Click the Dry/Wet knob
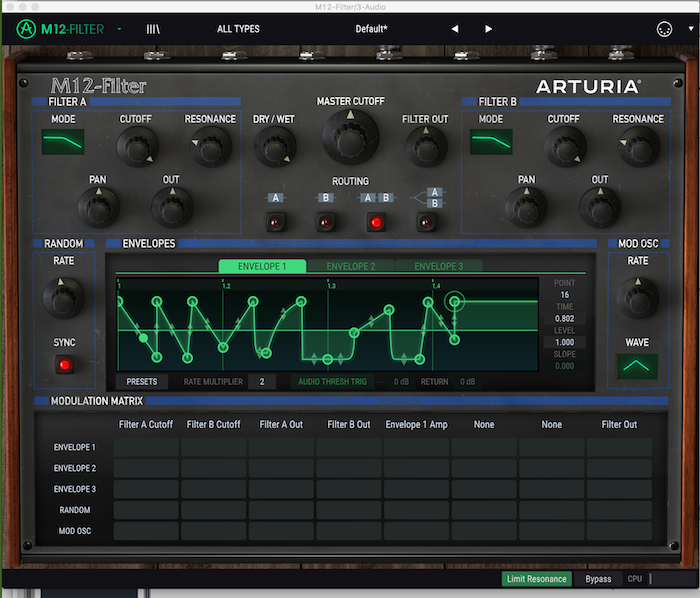 coord(275,147)
